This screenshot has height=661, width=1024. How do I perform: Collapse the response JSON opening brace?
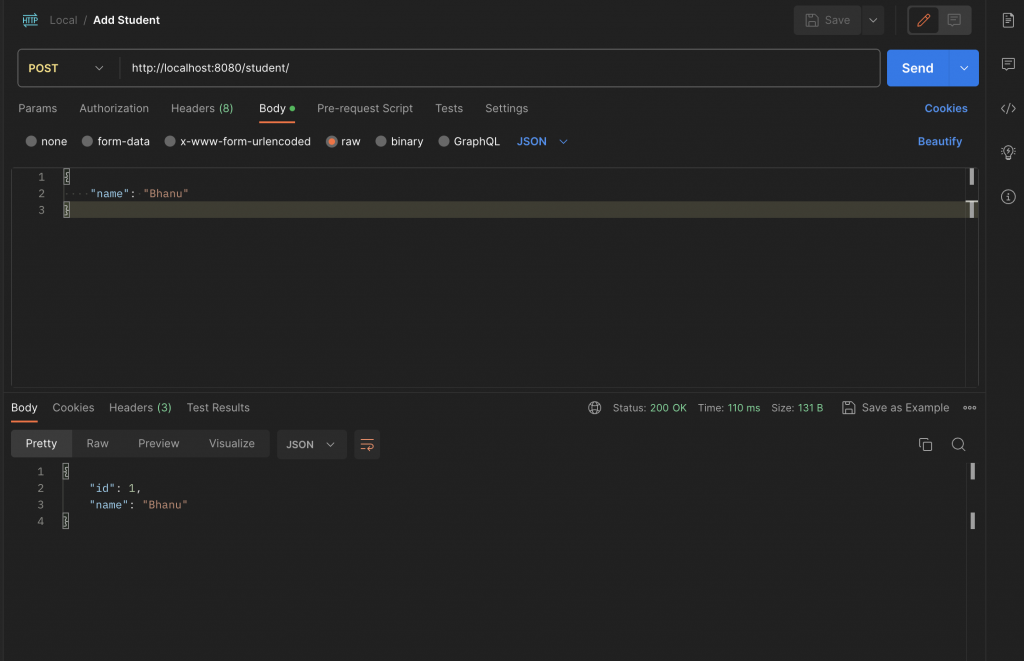tap(65, 471)
